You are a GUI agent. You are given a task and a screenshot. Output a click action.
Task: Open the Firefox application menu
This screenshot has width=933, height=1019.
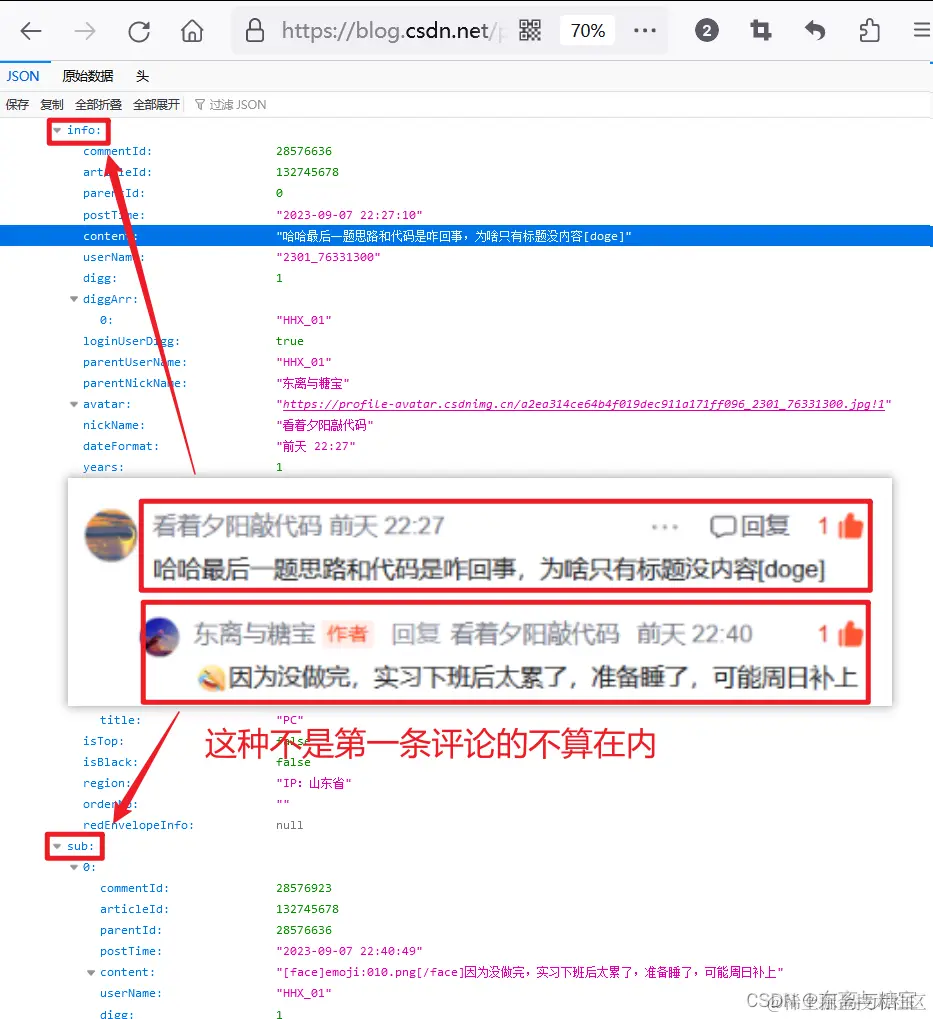(921, 30)
